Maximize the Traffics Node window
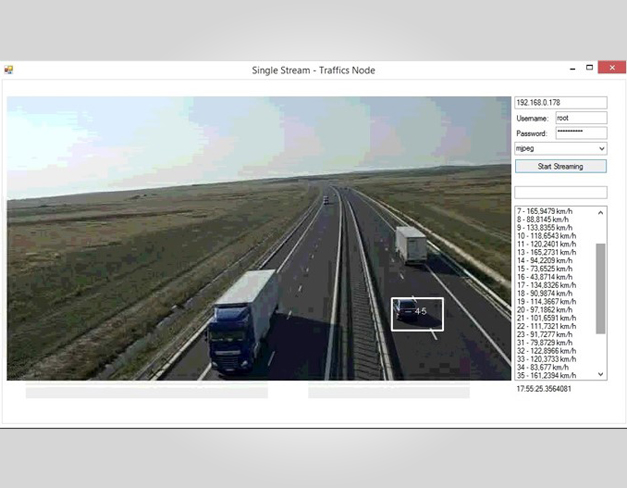 click(x=590, y=68)
